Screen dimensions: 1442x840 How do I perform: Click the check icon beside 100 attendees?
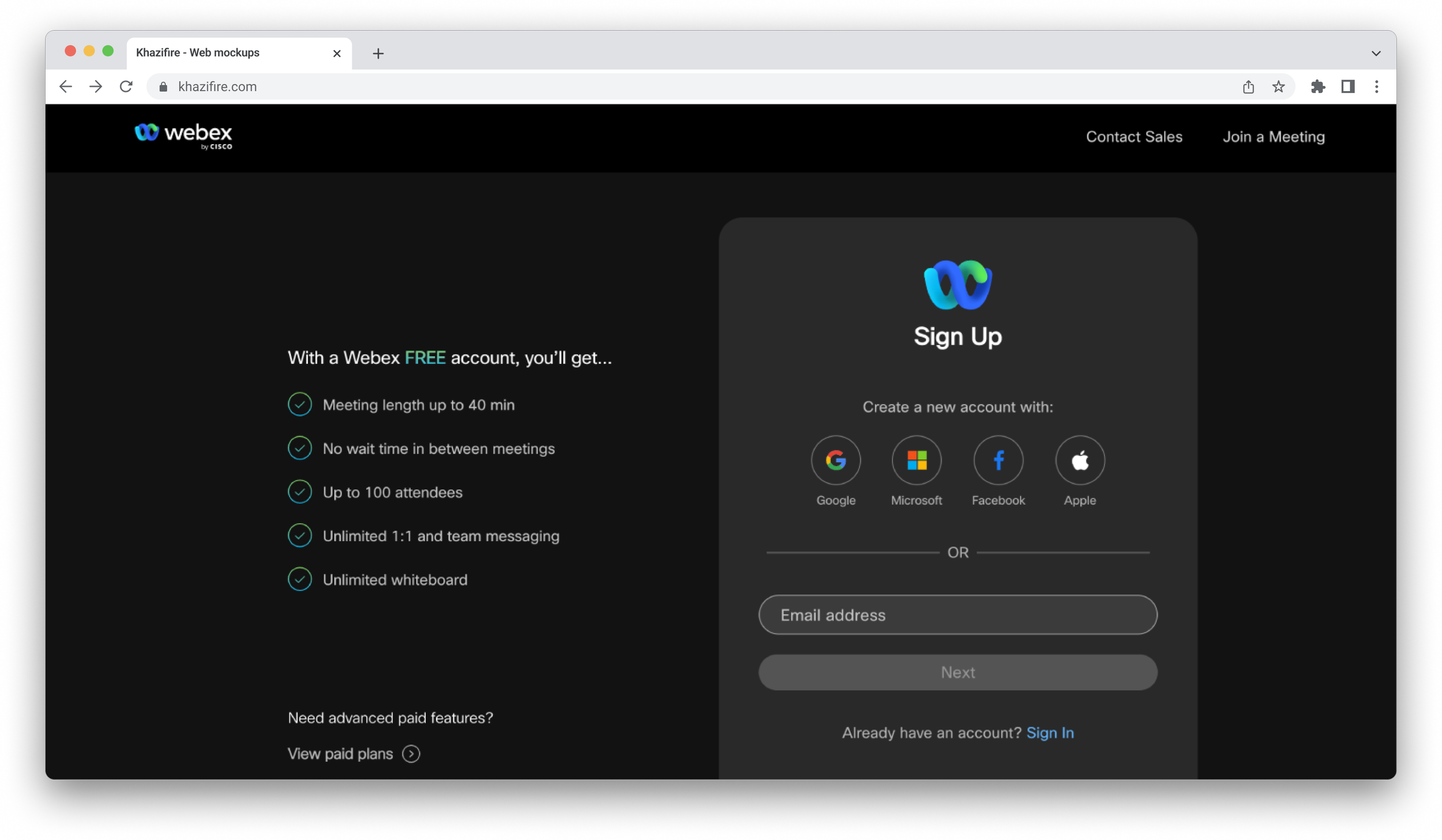300,492
